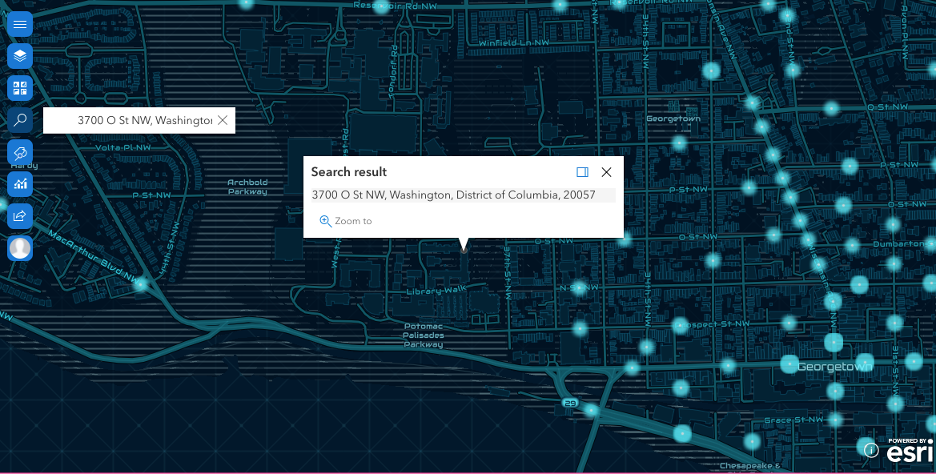Click the Library Walk map label
936x474 pixels.
click(436, 291)
